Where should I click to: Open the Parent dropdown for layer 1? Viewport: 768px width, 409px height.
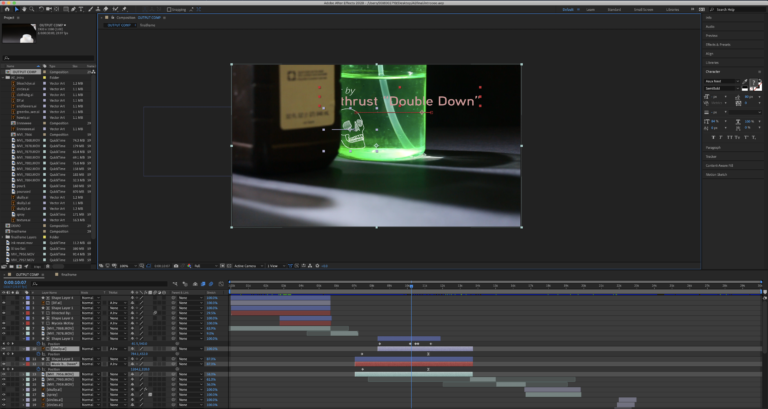click(190, 298)
